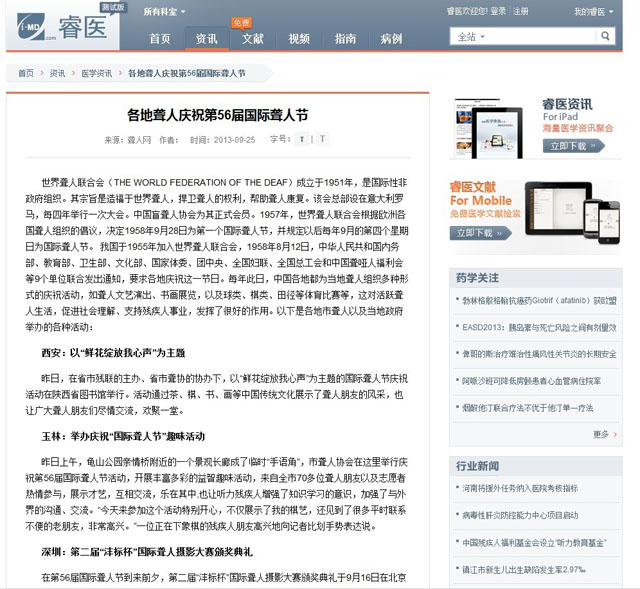The height and width of the screenshot is (589, 640).
Task: Go to the 首页 nav tab
Action: click(160, 39)
